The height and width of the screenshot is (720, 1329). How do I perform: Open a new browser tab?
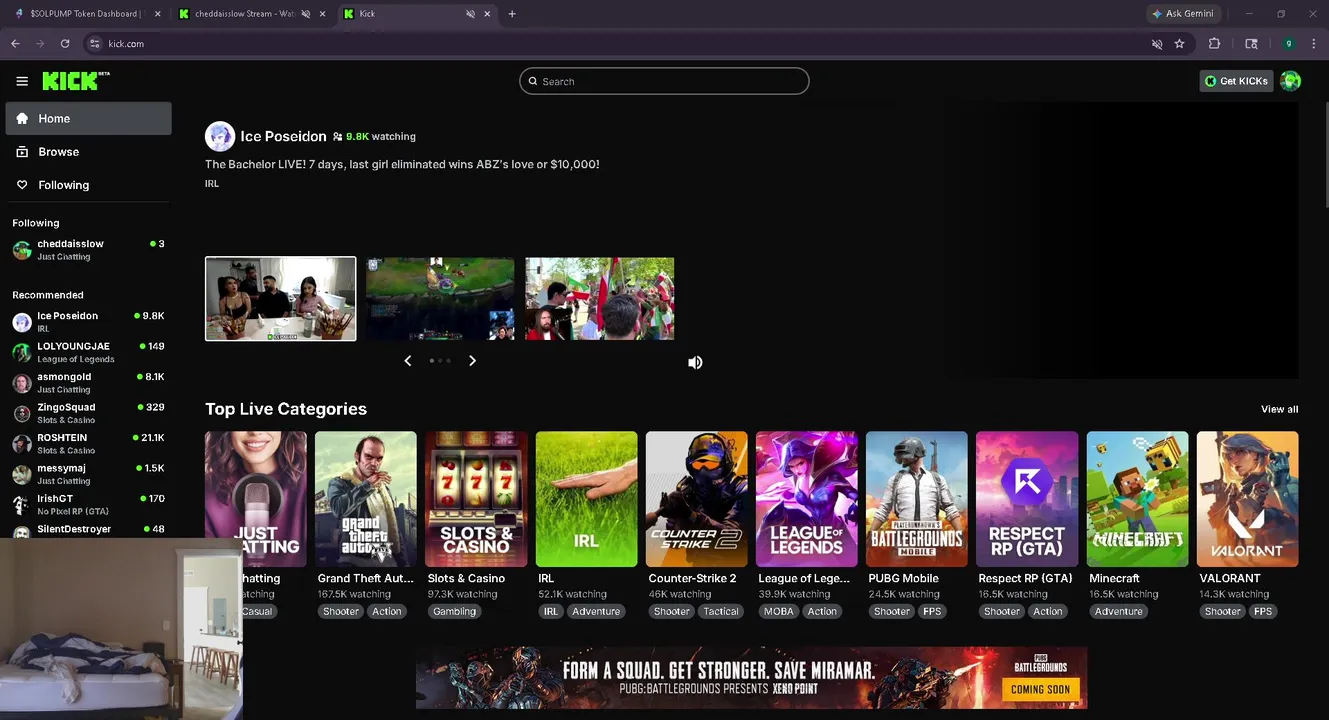tap(512, 14)
